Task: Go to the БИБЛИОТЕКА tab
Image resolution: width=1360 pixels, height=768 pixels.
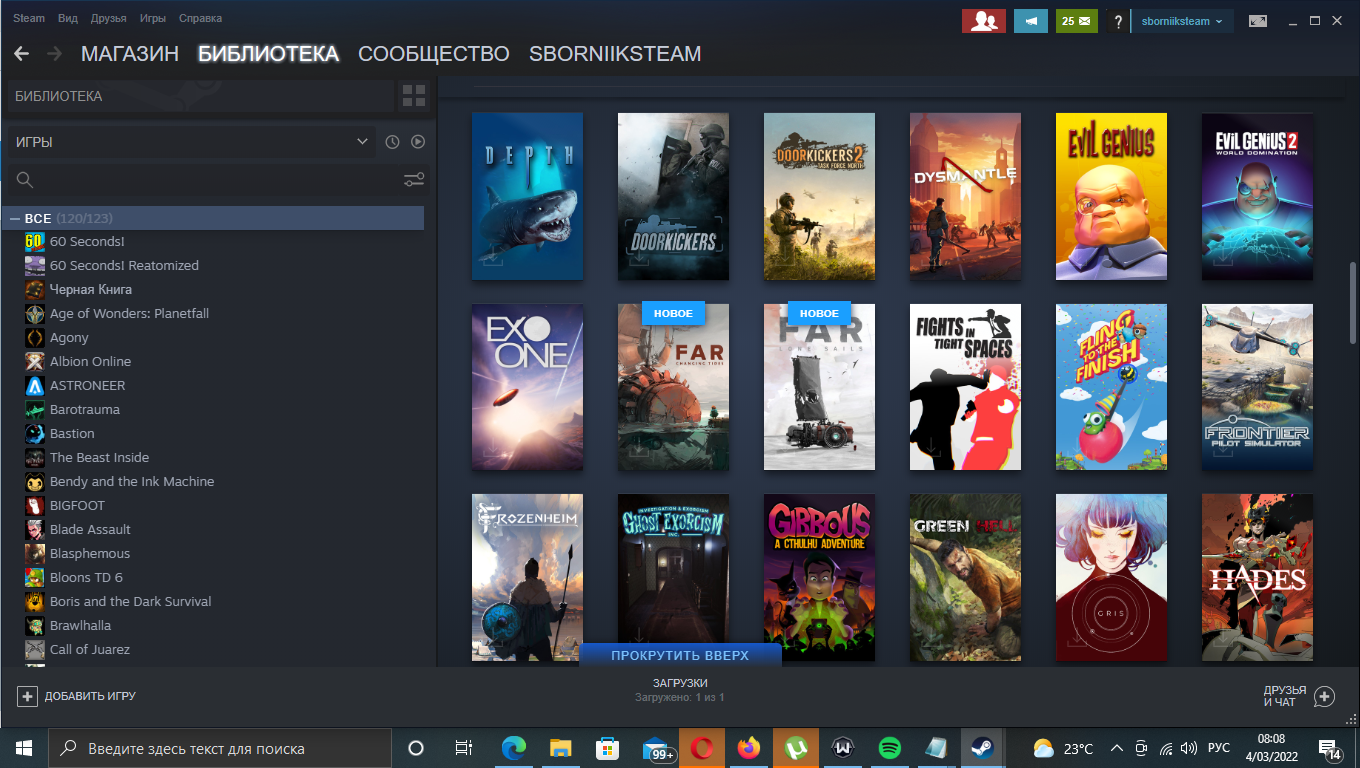Action: (269, 54)
